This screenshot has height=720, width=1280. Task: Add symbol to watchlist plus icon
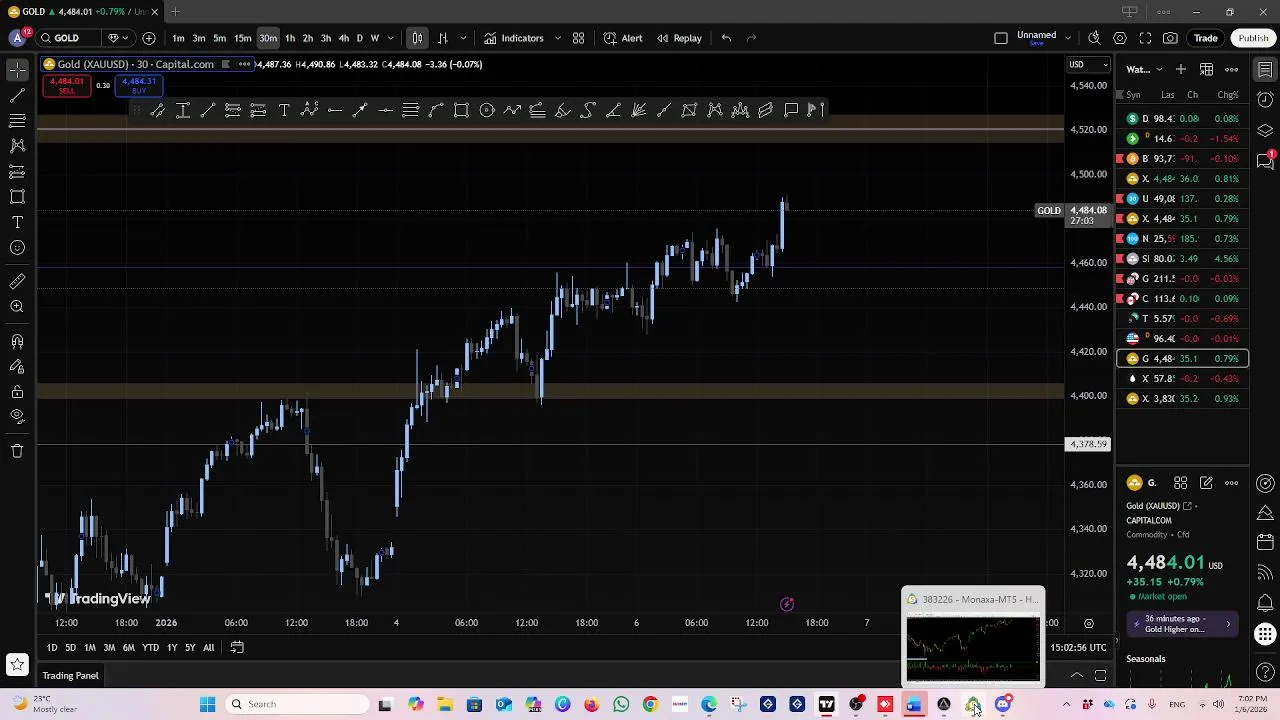click(1181, 69)
